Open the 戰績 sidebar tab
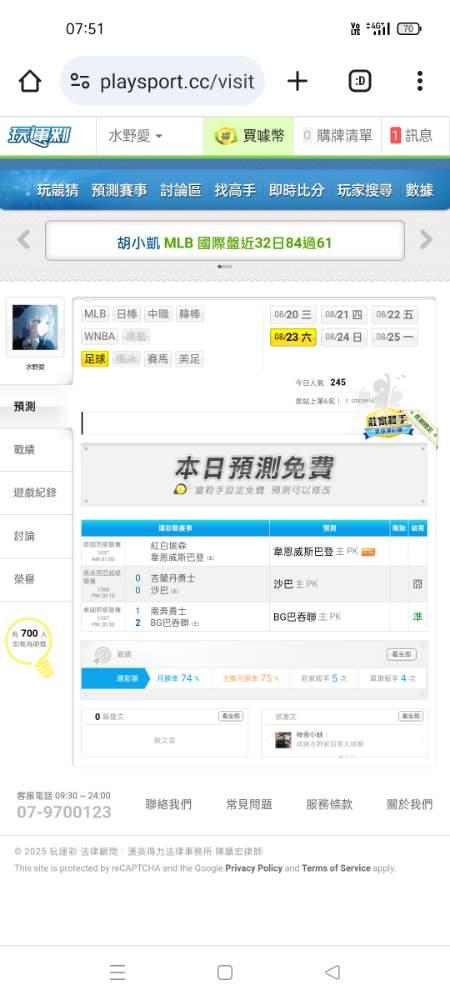This screenshot has height=1000, width=450. (24, 450)
